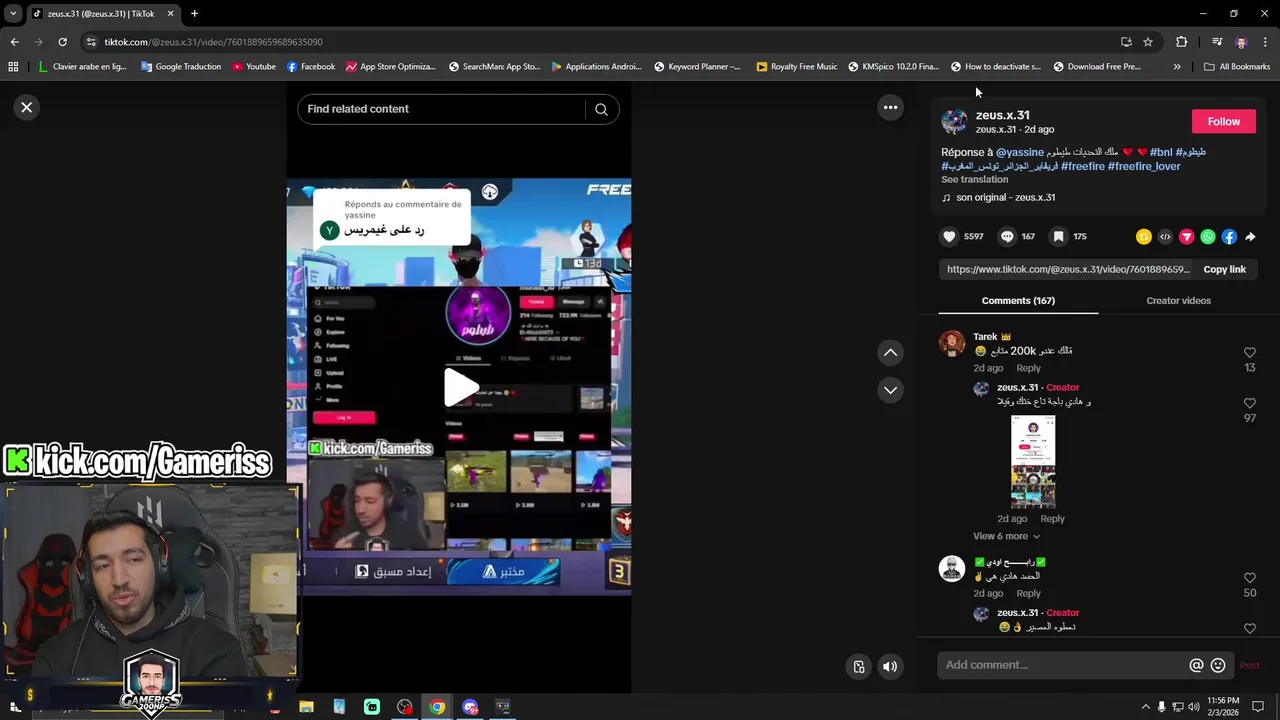Open Chrome tab search dropdown arrow
The height and width of the screenshot is (720, 1280).
point(13,14)
